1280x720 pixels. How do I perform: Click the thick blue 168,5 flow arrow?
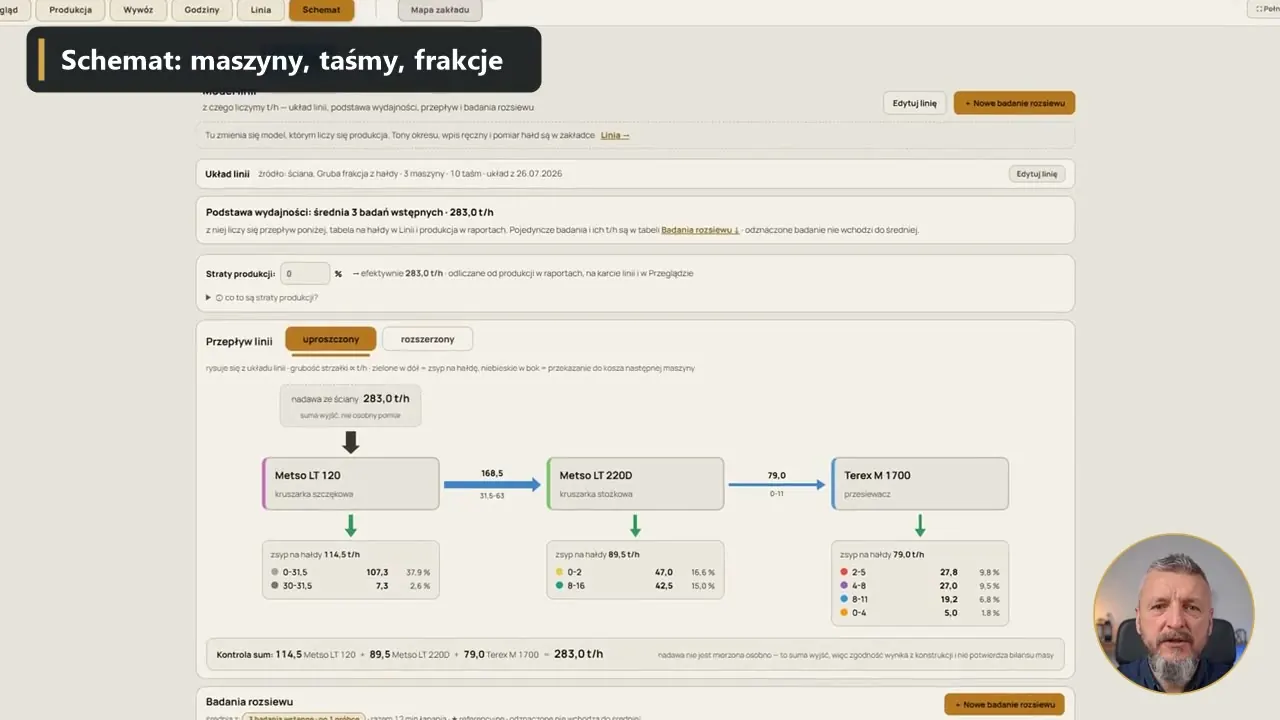(492, 485)
